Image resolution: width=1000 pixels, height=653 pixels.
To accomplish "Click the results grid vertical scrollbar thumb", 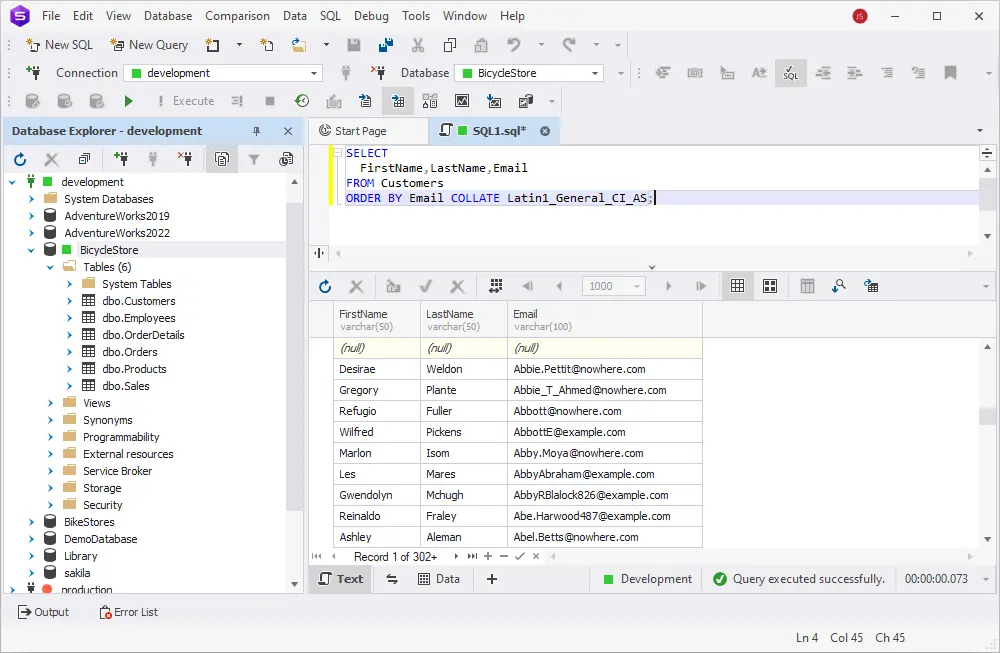I will 987,416.
